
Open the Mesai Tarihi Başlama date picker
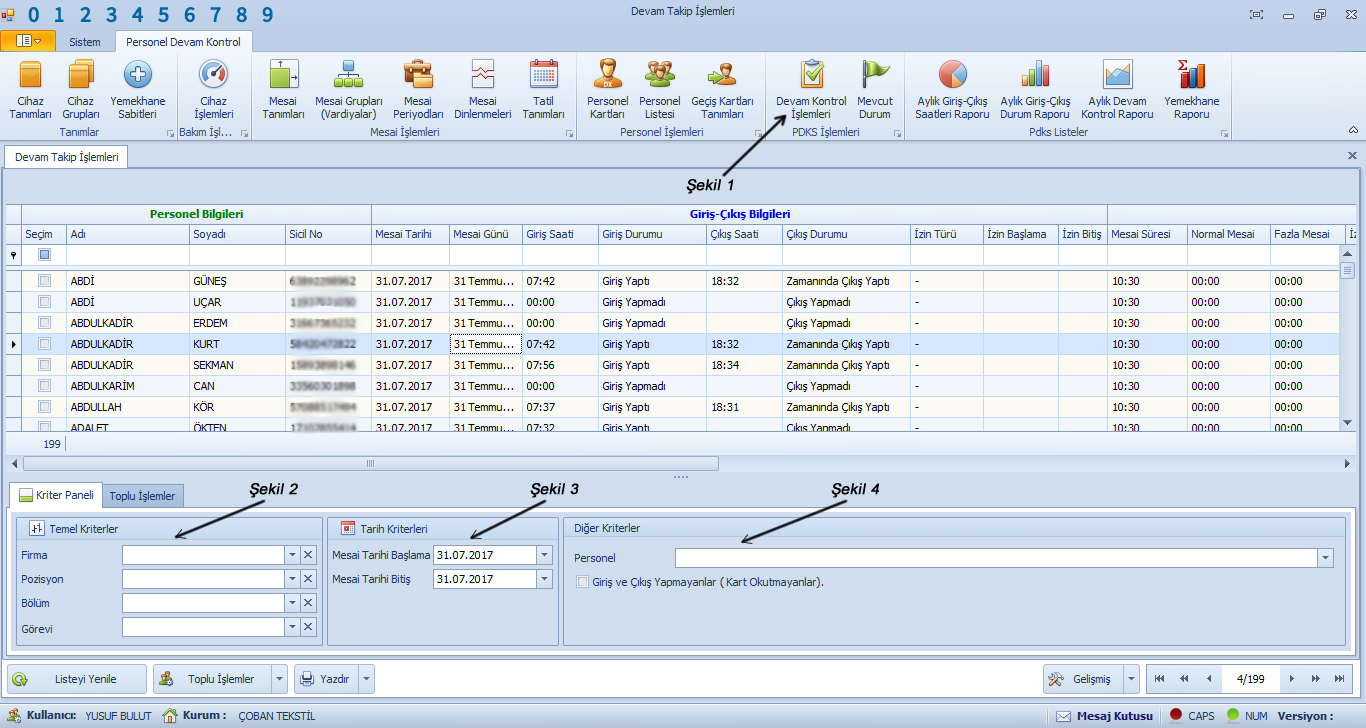(544, 555)
